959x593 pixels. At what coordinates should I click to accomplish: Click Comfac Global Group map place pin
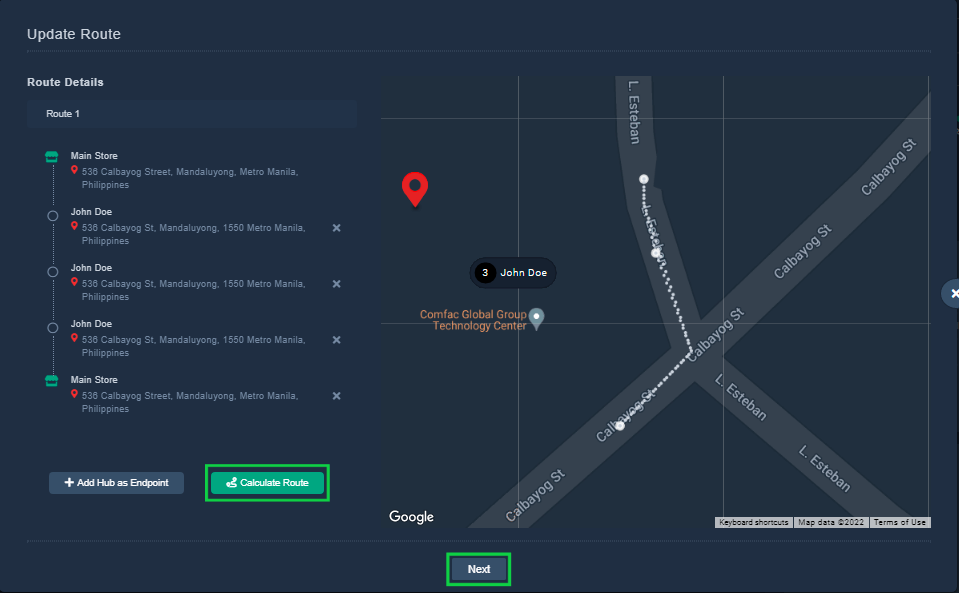(x=536, y=318)
